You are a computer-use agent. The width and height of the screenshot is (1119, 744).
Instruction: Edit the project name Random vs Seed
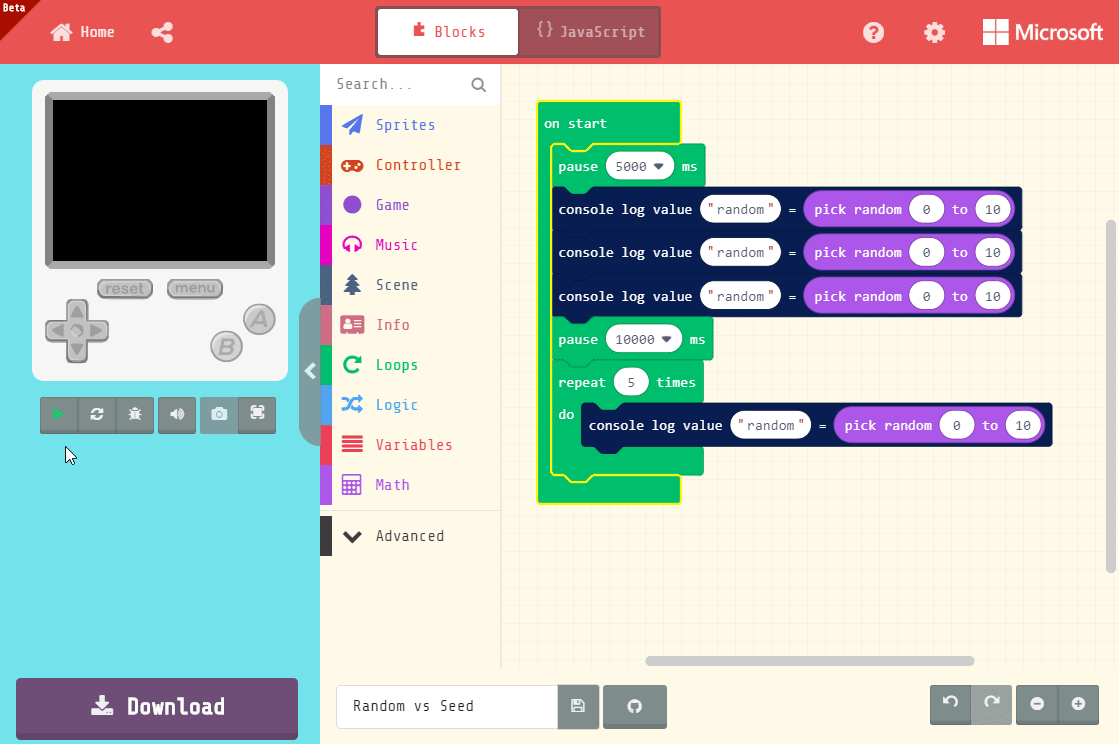click(447, 706)
